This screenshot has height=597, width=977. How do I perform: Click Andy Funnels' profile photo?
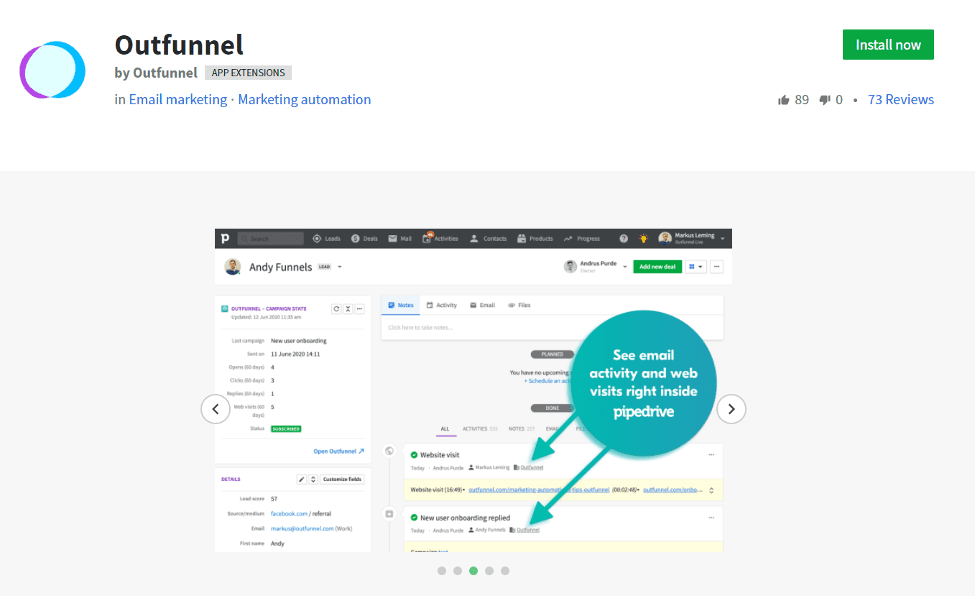click(233, 267)
